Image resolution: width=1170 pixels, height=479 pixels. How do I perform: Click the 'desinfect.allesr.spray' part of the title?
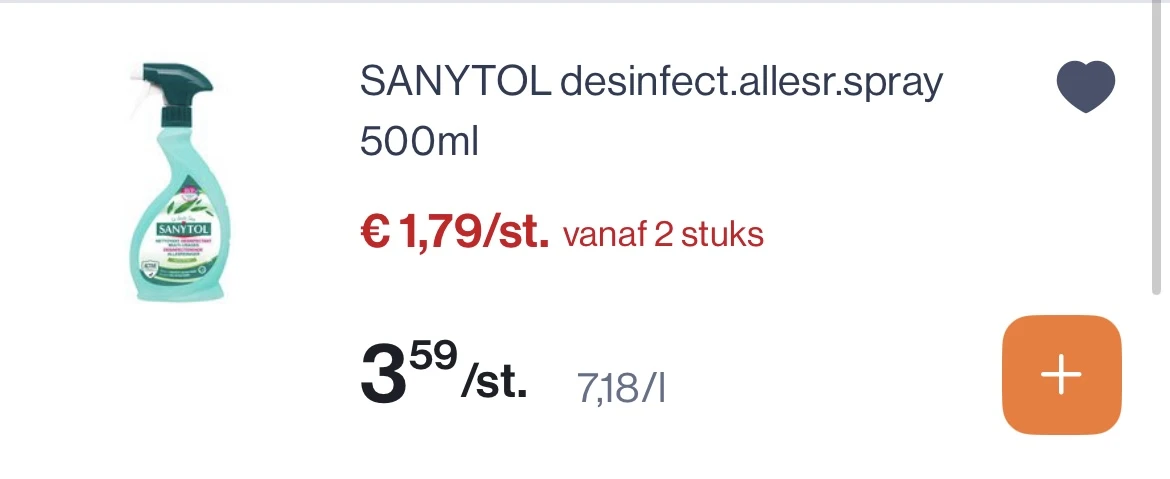pos(751,83)
